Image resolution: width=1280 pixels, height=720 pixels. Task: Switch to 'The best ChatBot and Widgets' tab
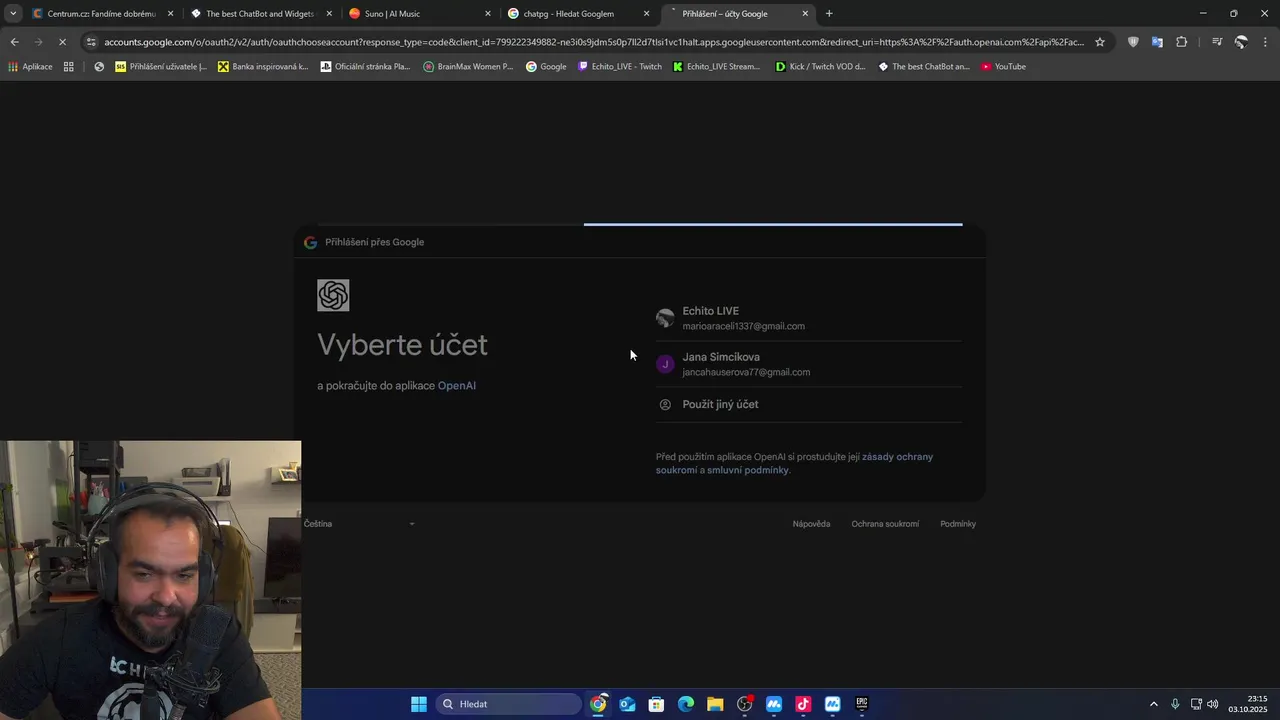(x=259, y=14)
